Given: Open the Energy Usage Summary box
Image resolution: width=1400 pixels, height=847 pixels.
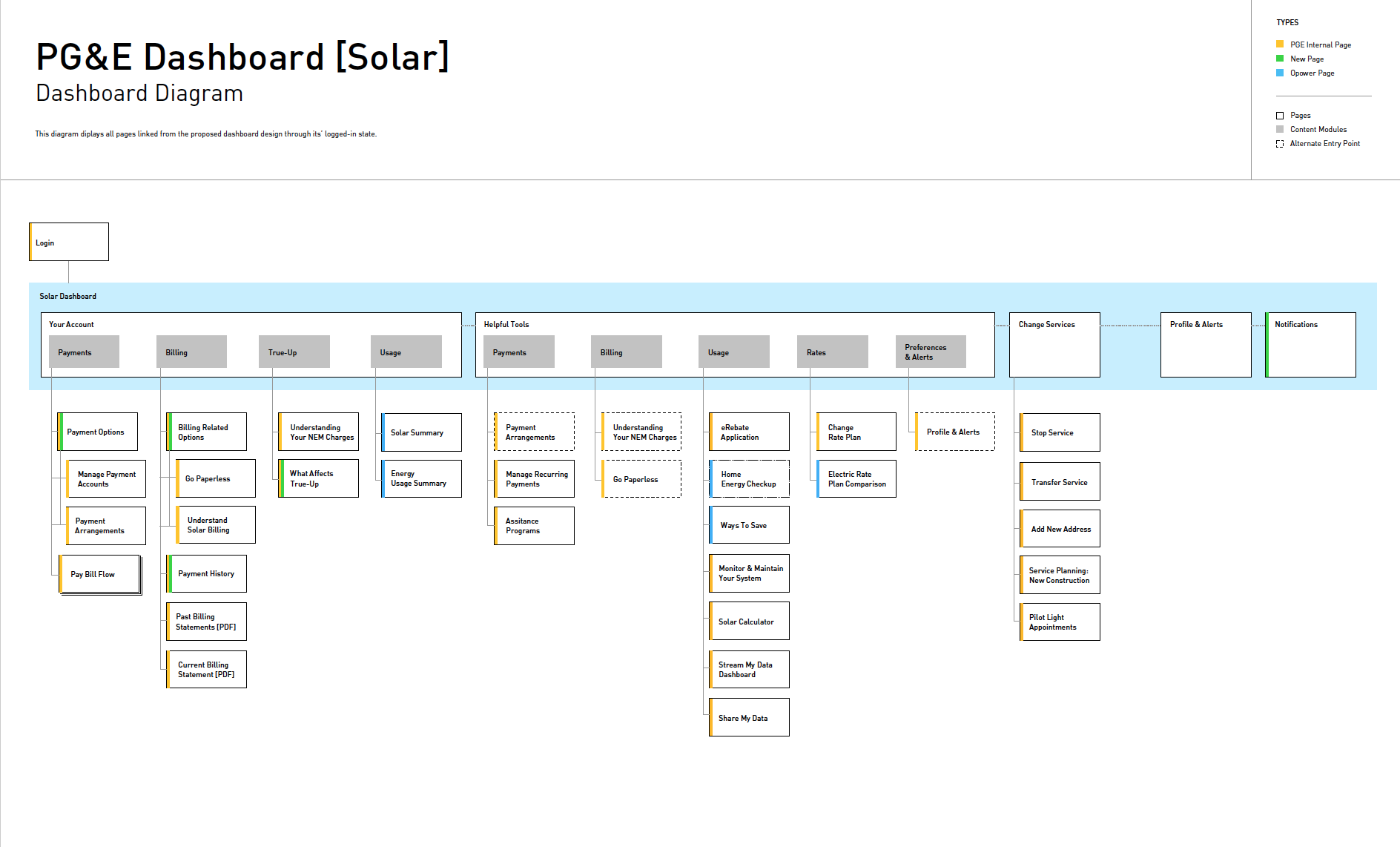Looking at the screenshot, I should [422, 478].
